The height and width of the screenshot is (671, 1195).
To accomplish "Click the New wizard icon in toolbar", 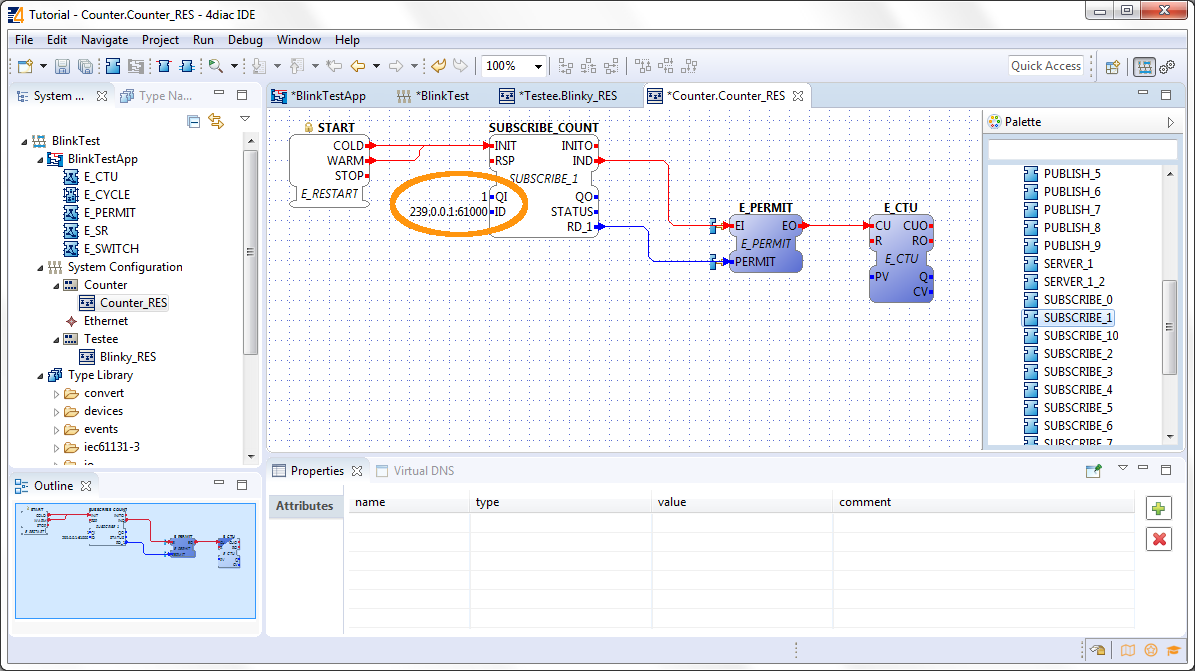I will coord(24,66).
